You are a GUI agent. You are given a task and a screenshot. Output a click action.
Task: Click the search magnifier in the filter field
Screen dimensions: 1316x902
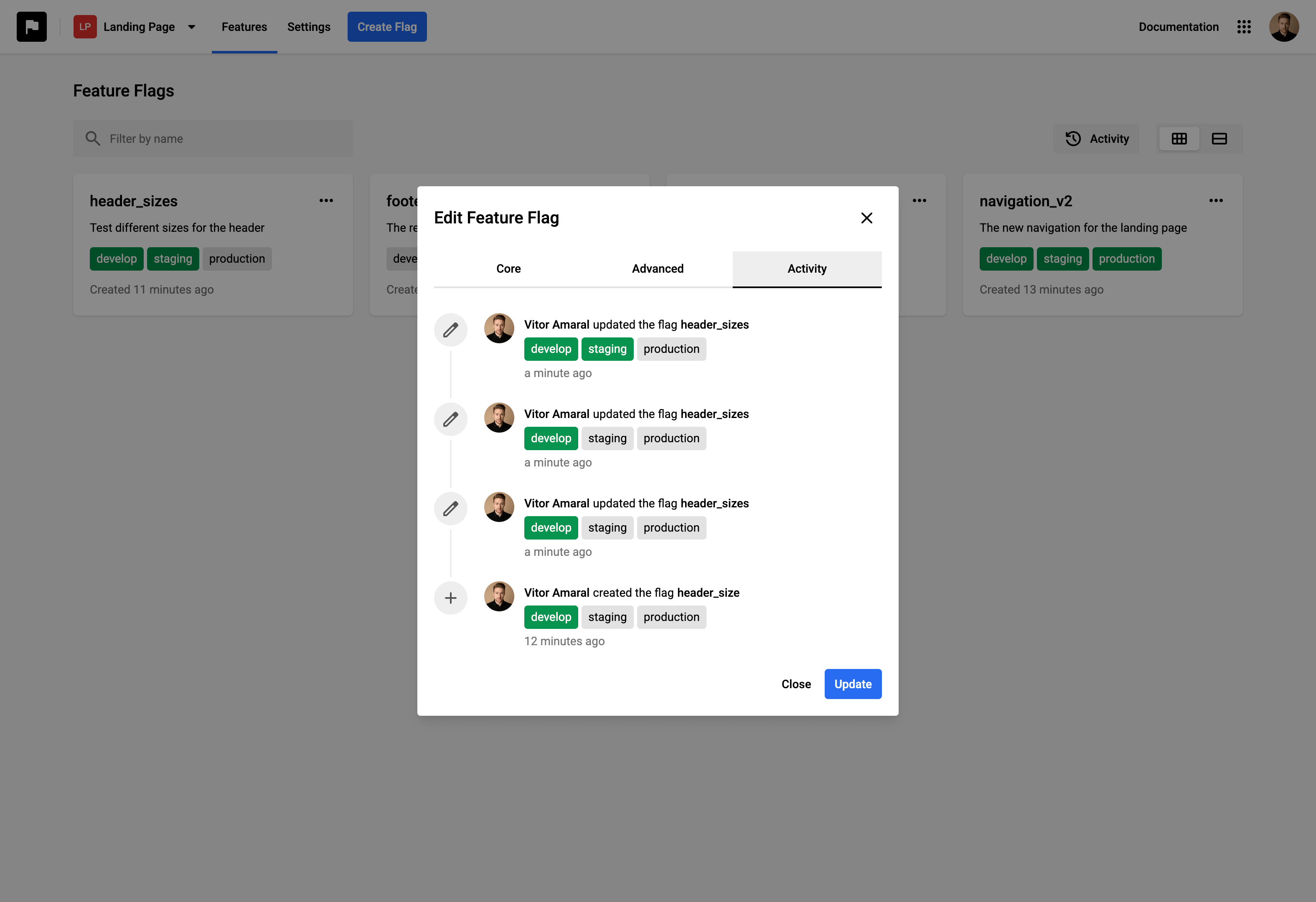click(x=94, y=138)
